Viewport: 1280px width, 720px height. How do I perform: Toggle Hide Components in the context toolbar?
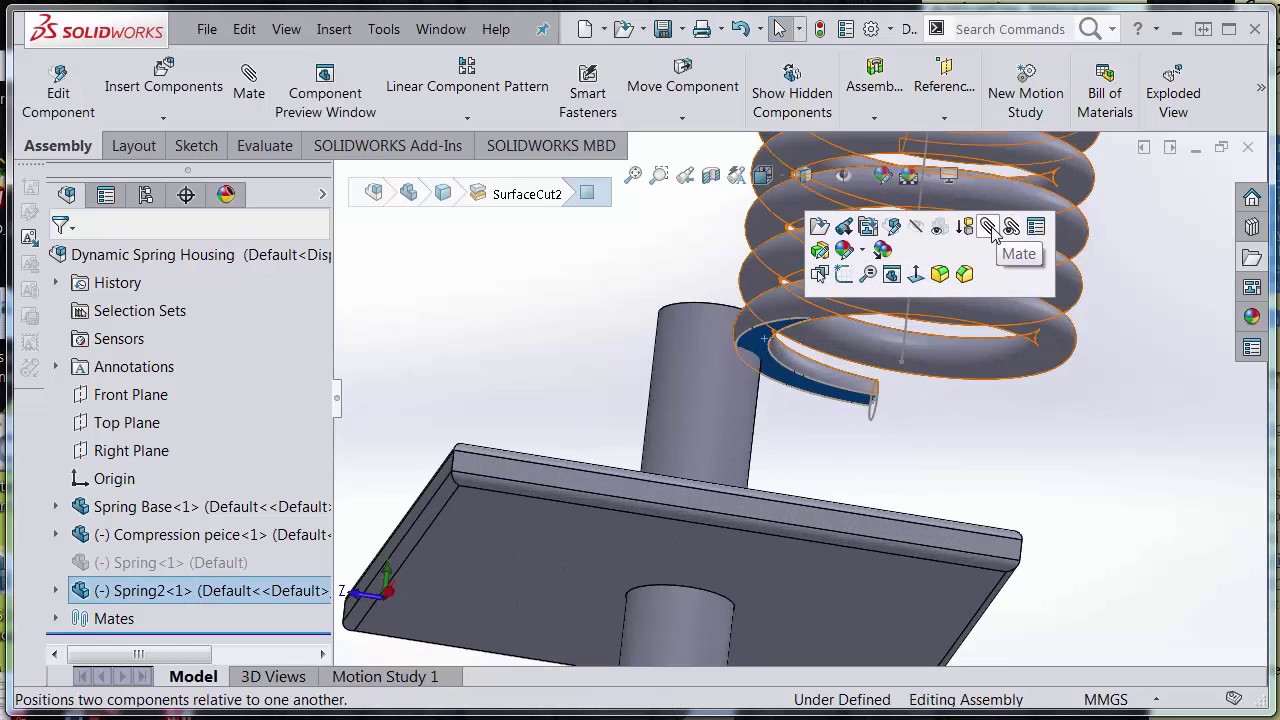(916, 227)
